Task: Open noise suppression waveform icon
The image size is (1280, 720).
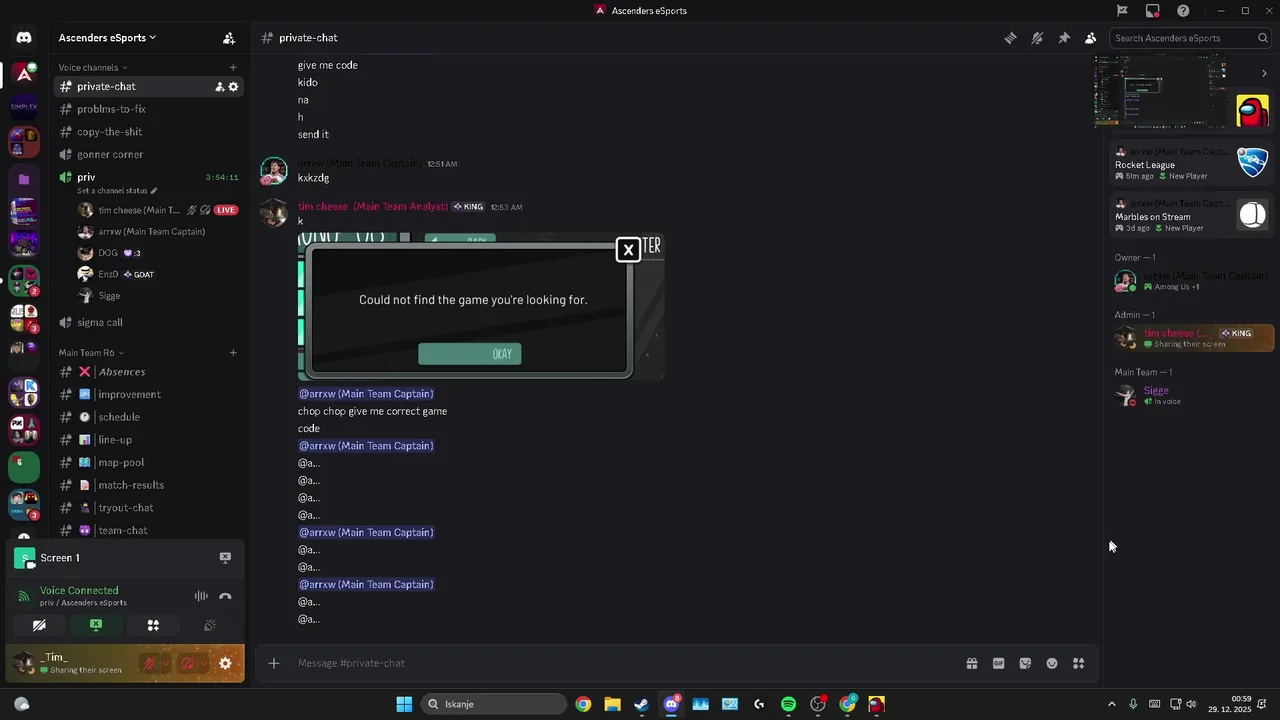Action: 201,596
